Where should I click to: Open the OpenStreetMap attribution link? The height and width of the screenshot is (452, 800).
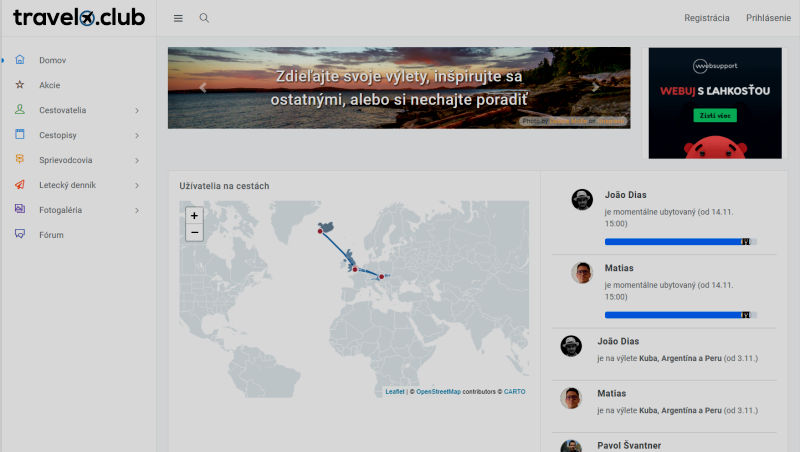click(x=438, y=392)
